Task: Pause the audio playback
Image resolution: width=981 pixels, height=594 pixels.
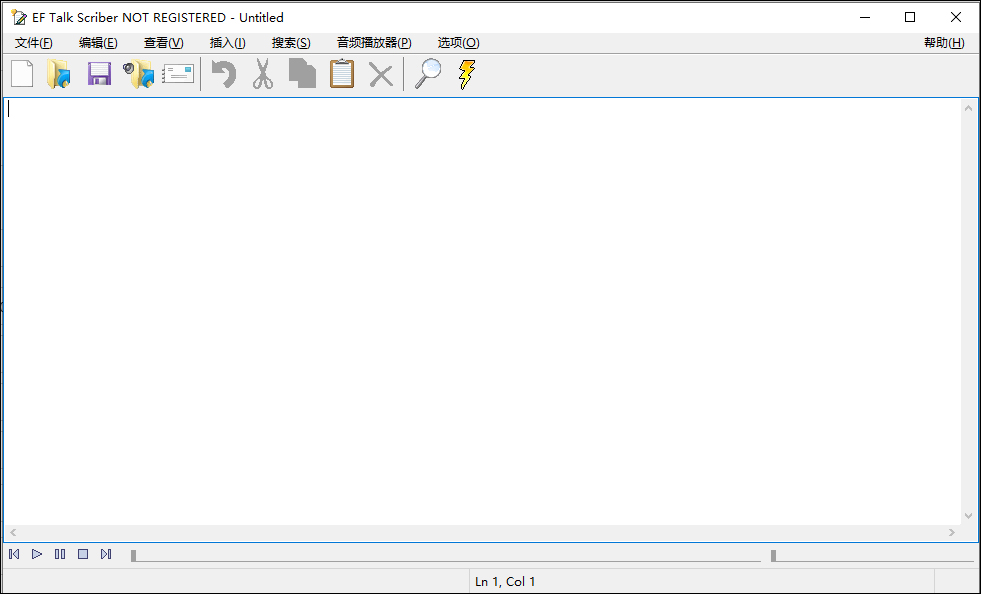Action: 60,554
